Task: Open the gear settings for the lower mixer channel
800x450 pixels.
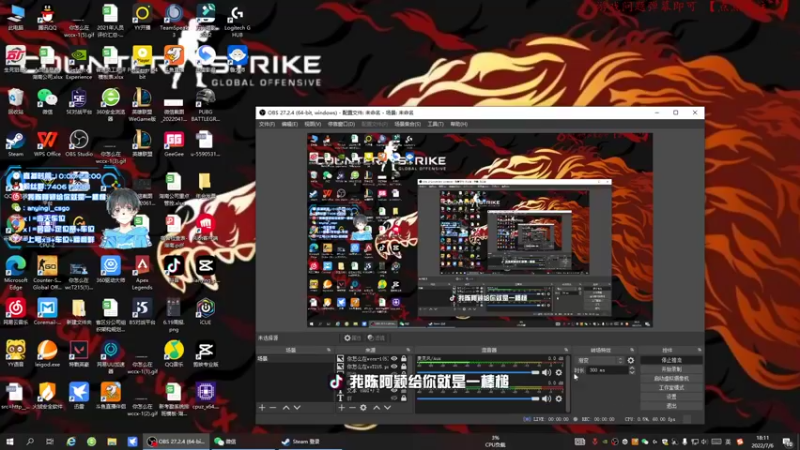Action: 559,398
